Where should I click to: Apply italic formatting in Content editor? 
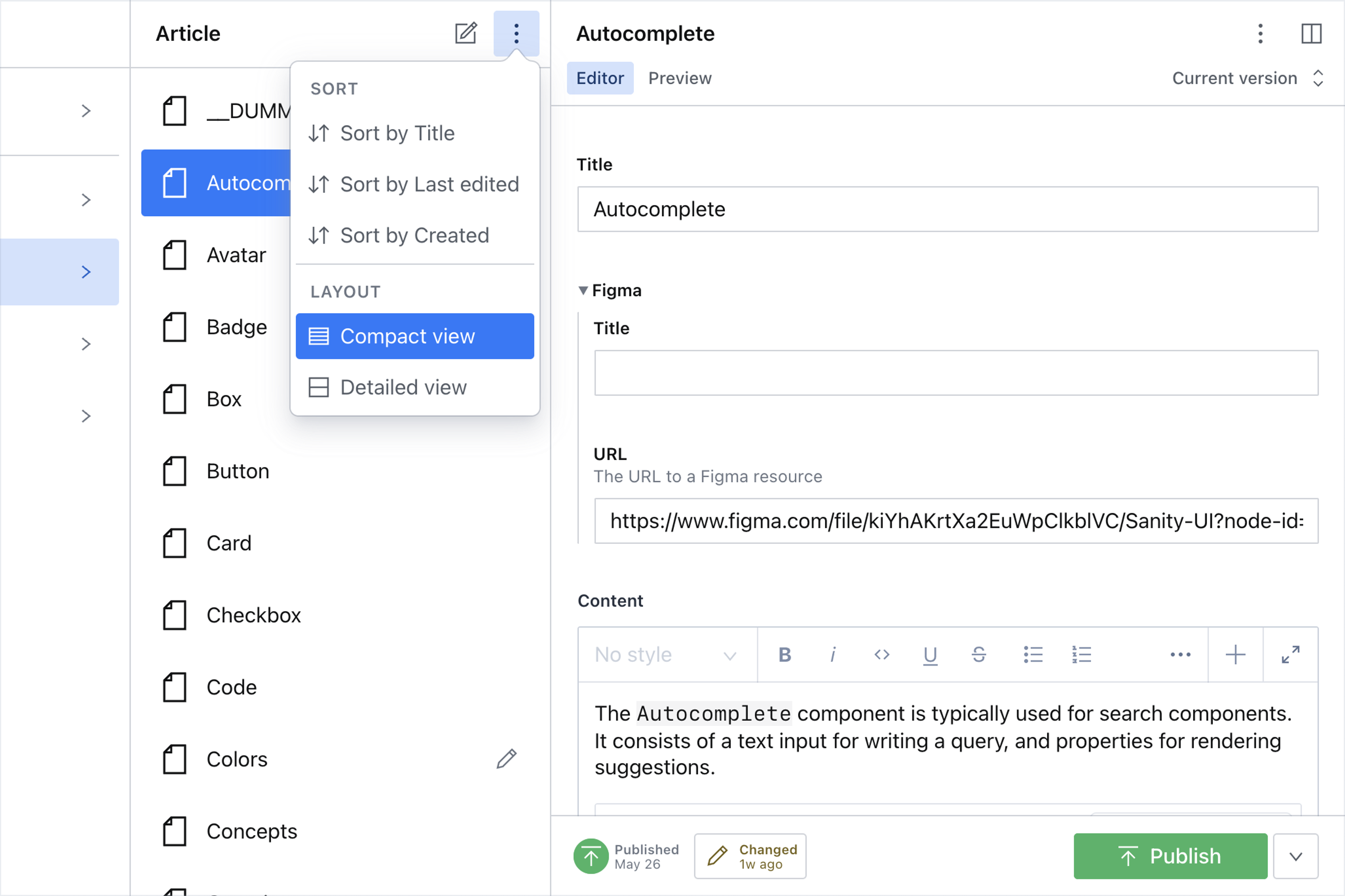tap(833, 655)
